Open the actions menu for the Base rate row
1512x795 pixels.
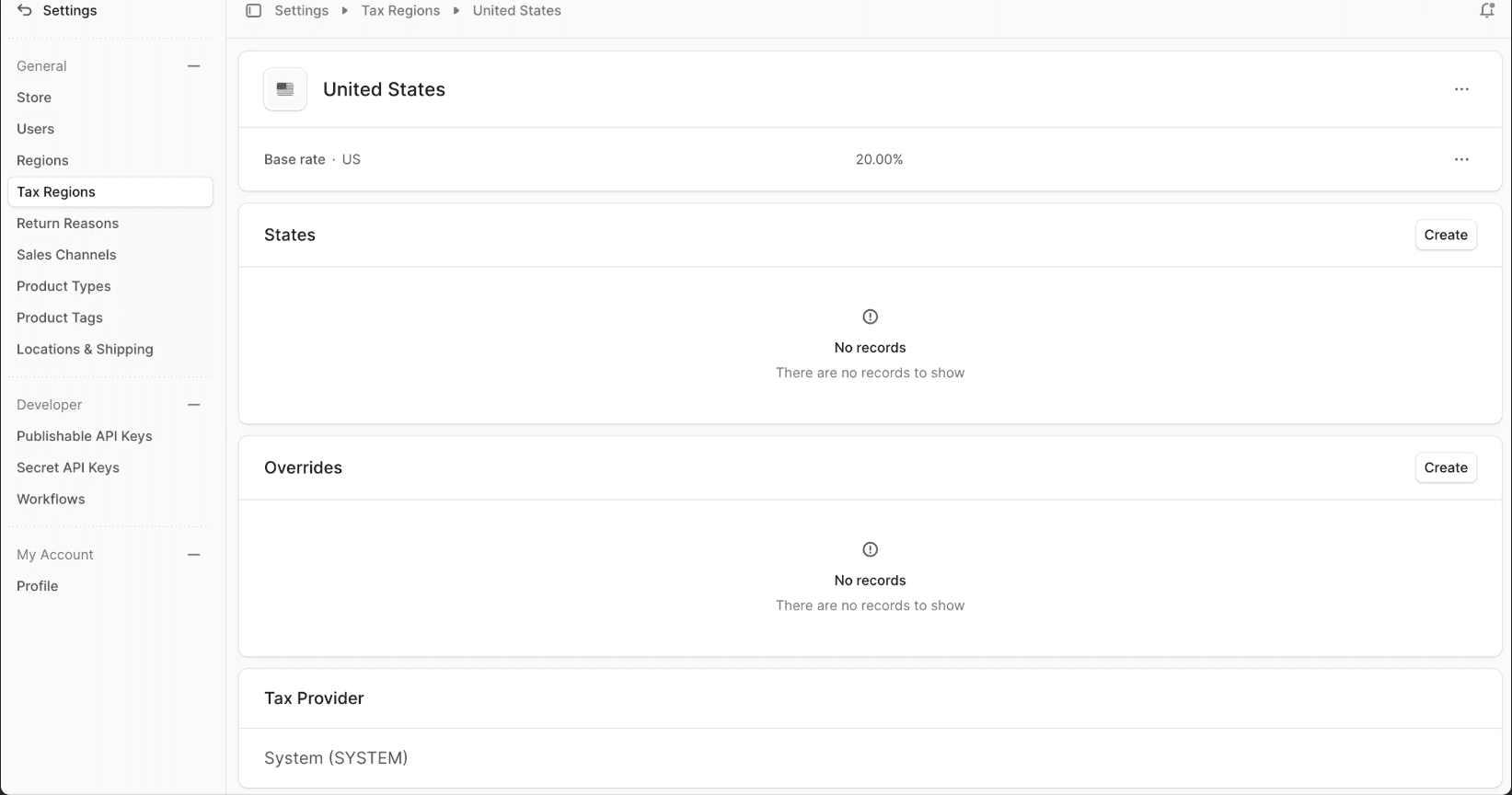click(1461, 159)
